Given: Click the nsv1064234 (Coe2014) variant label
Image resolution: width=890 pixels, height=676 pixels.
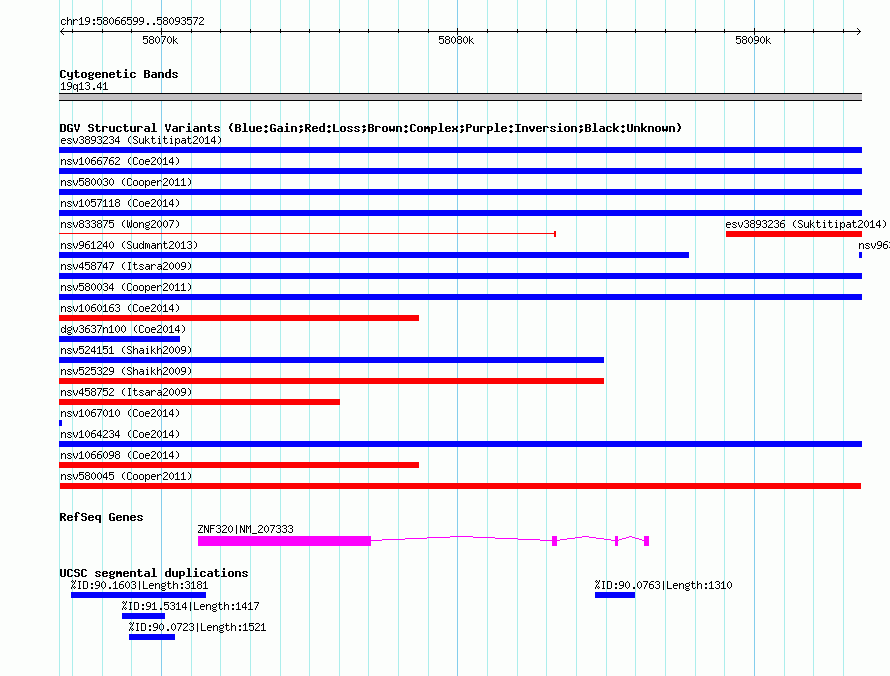Looking at the screenshot, I should pos(120,434).
